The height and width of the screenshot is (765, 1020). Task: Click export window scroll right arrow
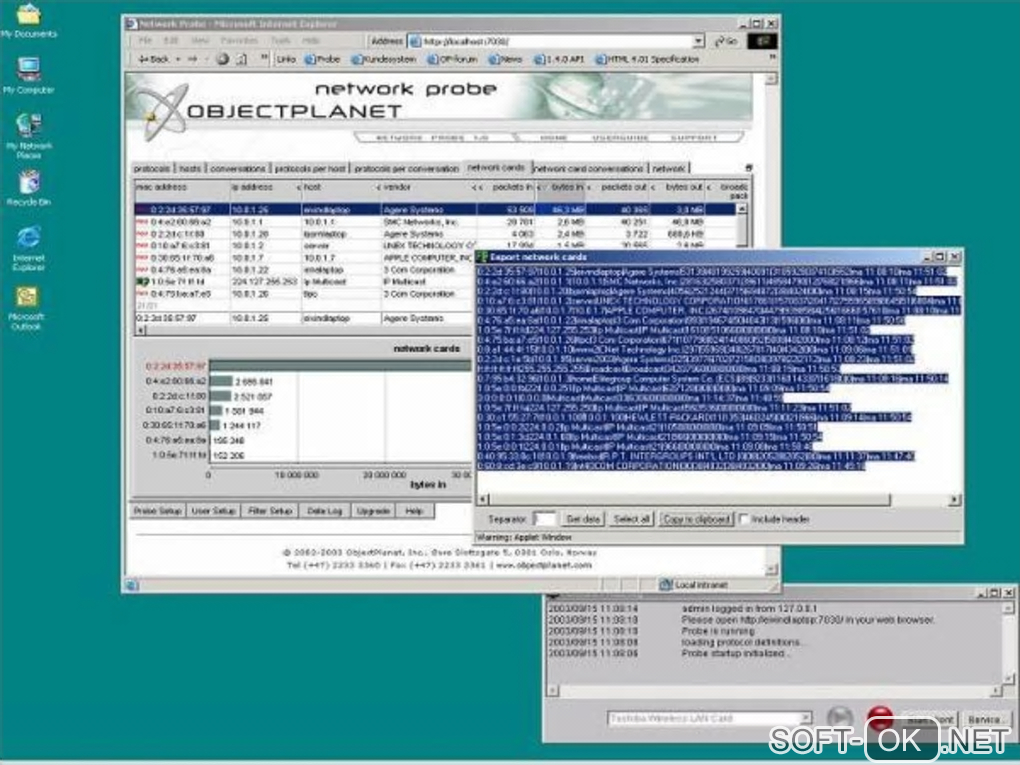(x=954, y=500)
